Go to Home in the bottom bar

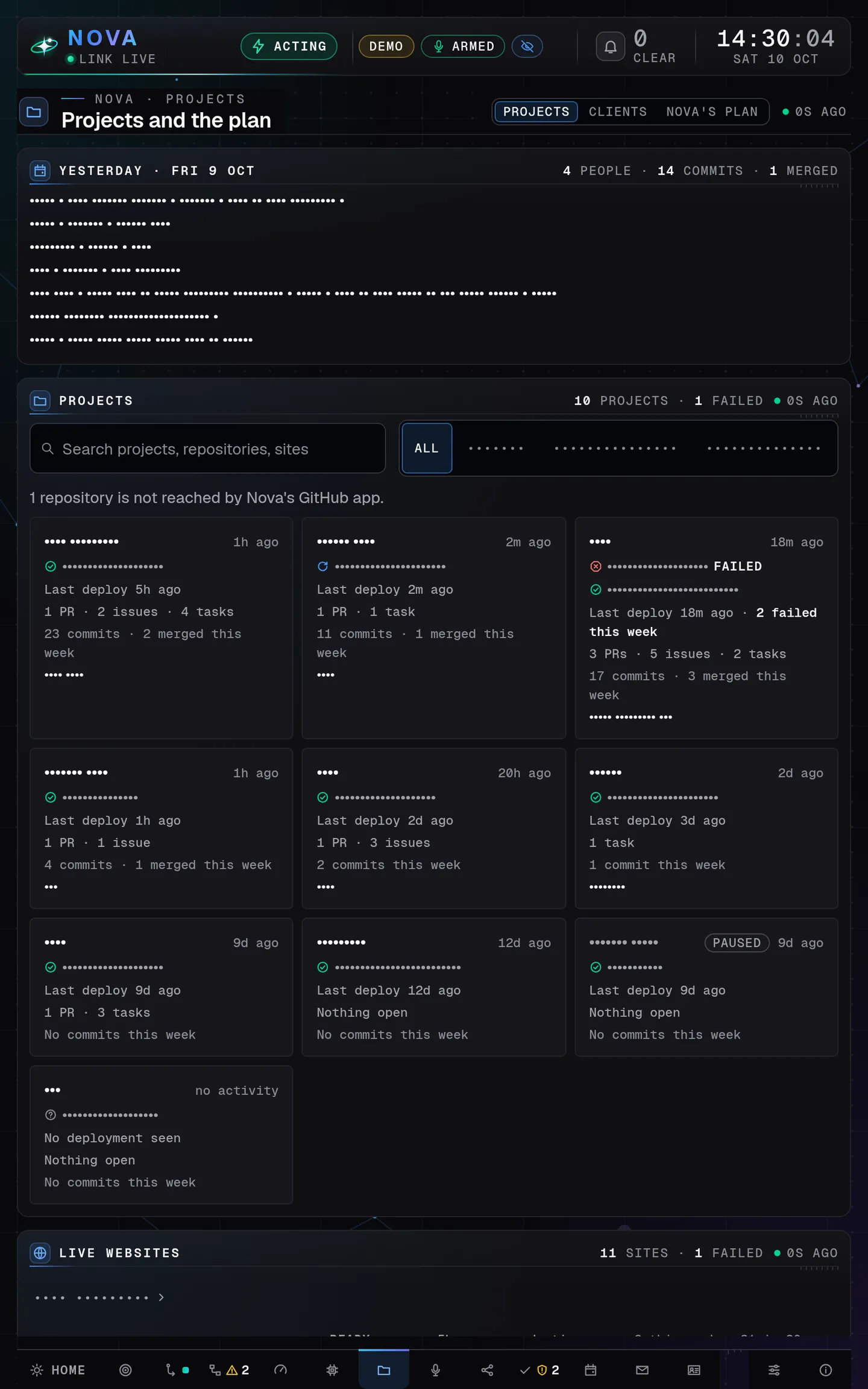58,1370
